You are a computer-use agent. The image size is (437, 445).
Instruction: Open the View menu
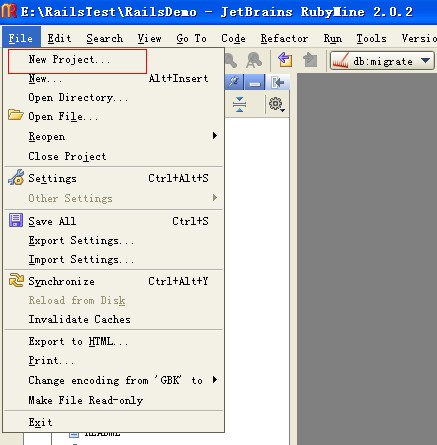tap(149, 38)
